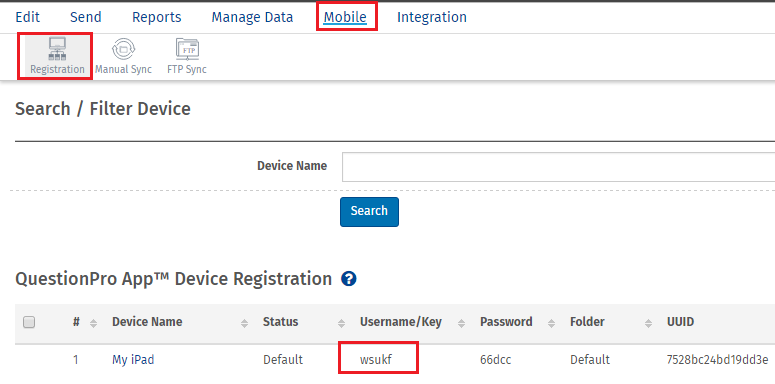Sort by Username/Key column arrows
Image resolution: width=775 pixels, height=384 pixels.
click(x=462, y=323)
